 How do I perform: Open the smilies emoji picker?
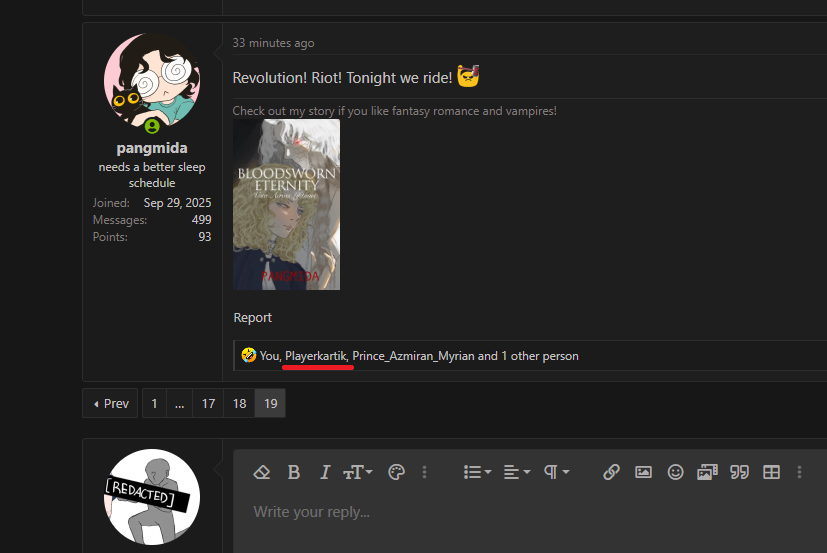tap(675, 472)
